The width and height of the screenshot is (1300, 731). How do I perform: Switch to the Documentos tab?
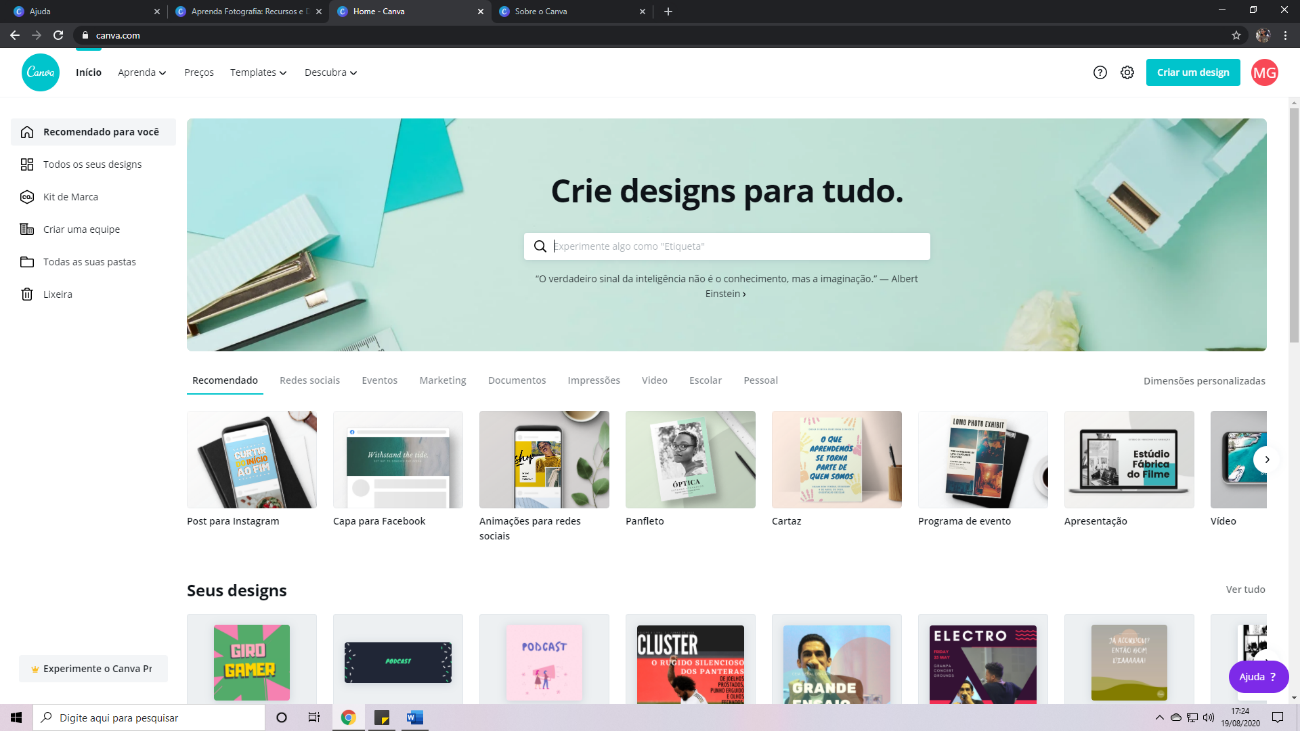(517, 380)
